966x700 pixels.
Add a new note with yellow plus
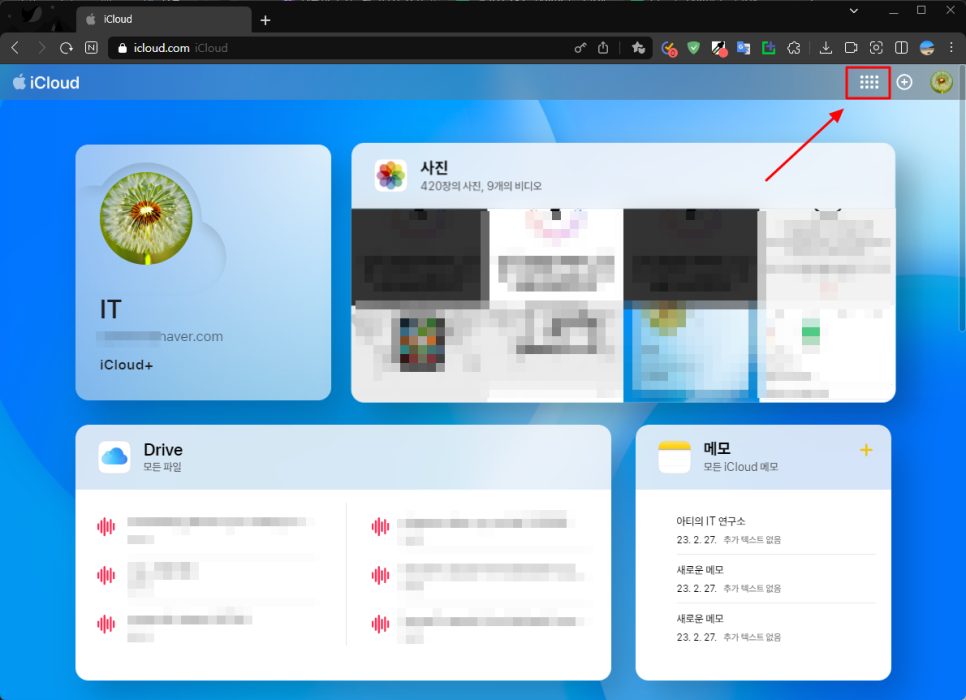point(866,450)
